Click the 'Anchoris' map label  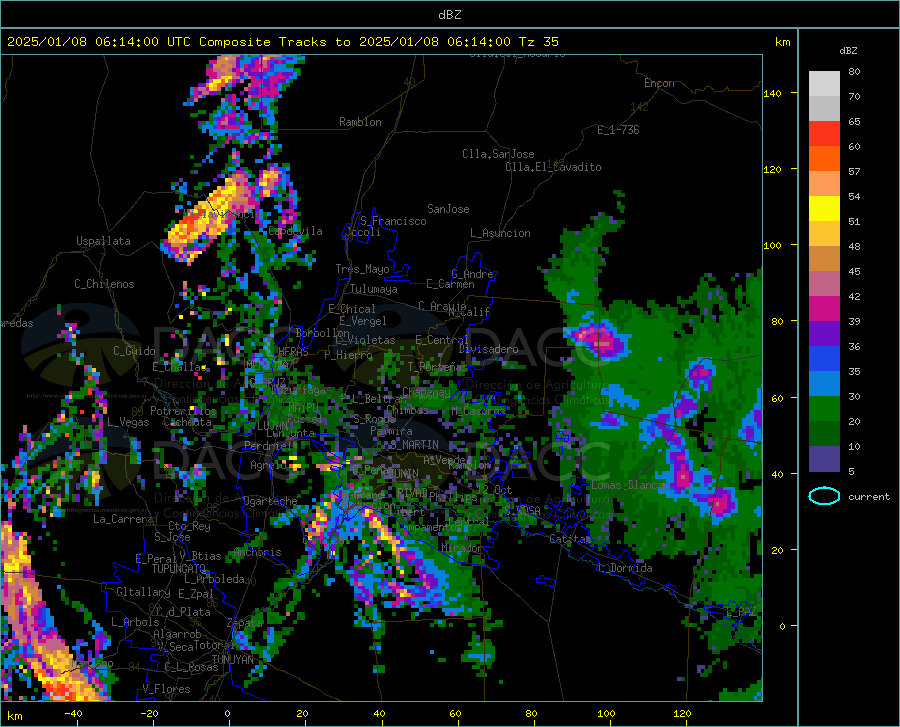(x=257, y=553)
